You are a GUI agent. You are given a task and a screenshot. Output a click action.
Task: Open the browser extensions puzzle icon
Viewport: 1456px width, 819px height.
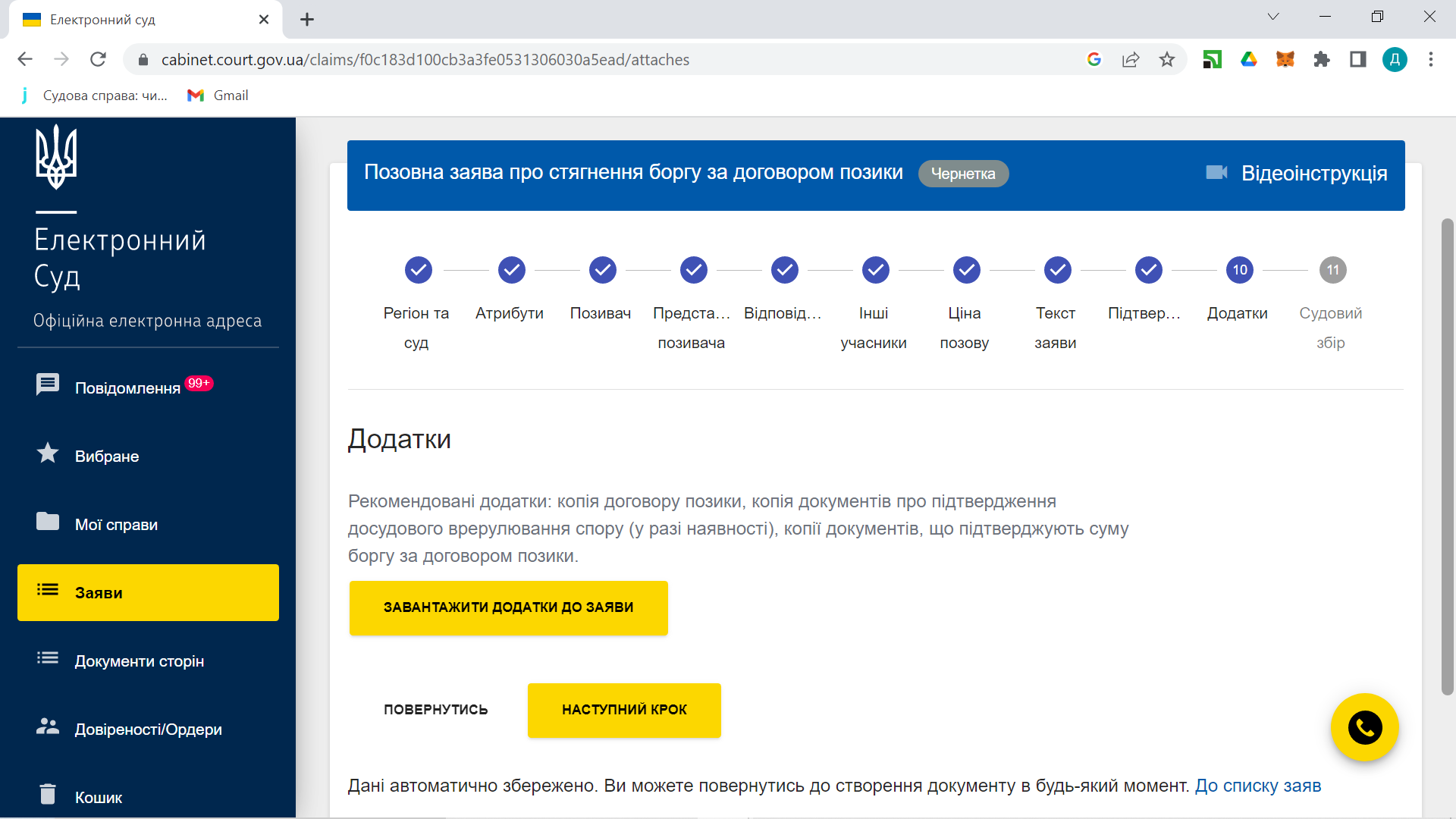click(x=1321, y=60)
